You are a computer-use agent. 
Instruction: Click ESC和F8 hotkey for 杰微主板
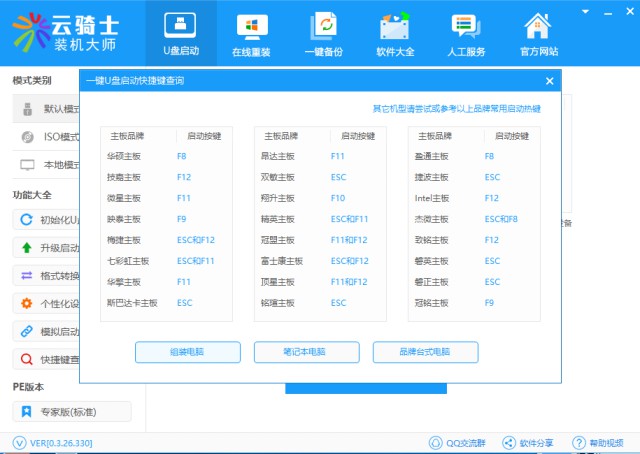(501, 219)
